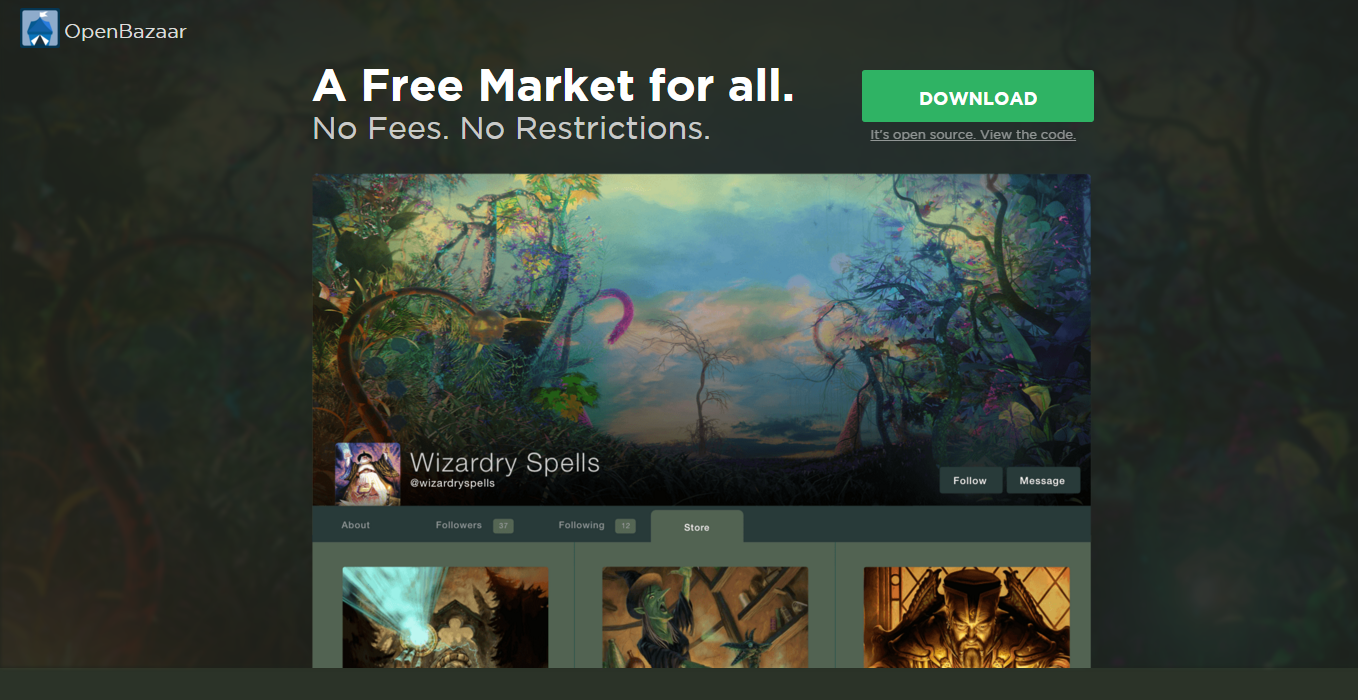
Task: Open the Followers tab
Action: tap(459, 525)
